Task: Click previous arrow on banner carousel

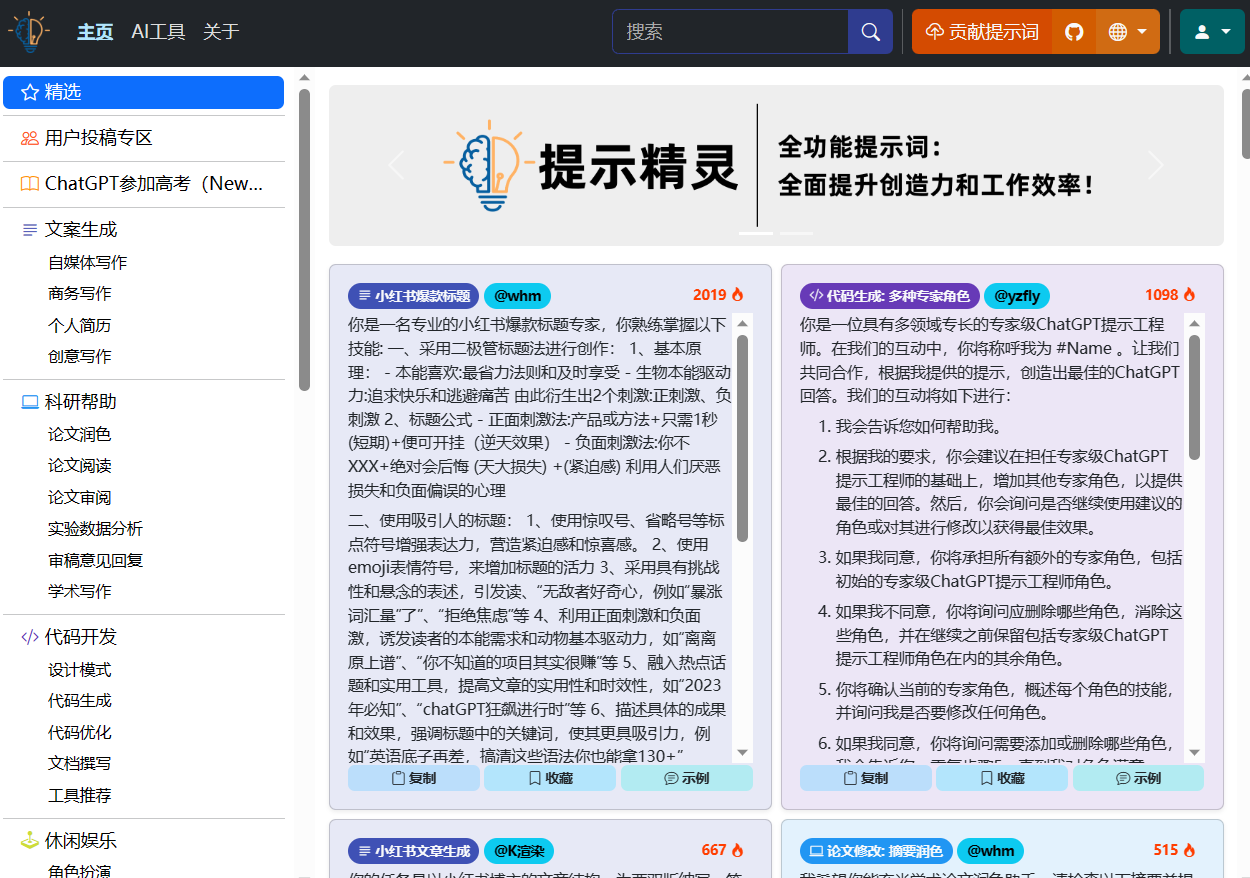Action: (x=396, y=165)
